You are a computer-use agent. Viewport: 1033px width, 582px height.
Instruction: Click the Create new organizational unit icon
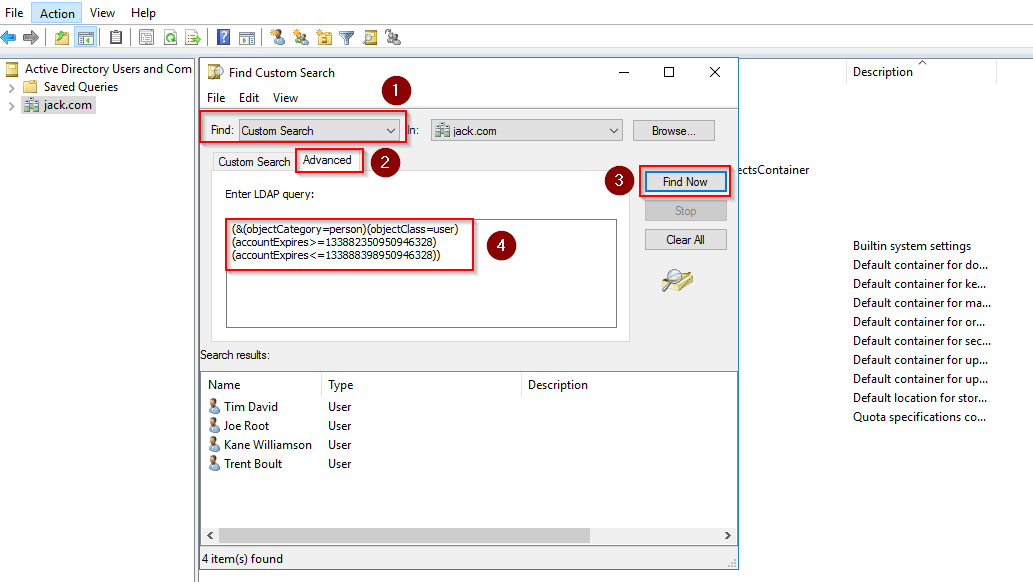point(325,37)
